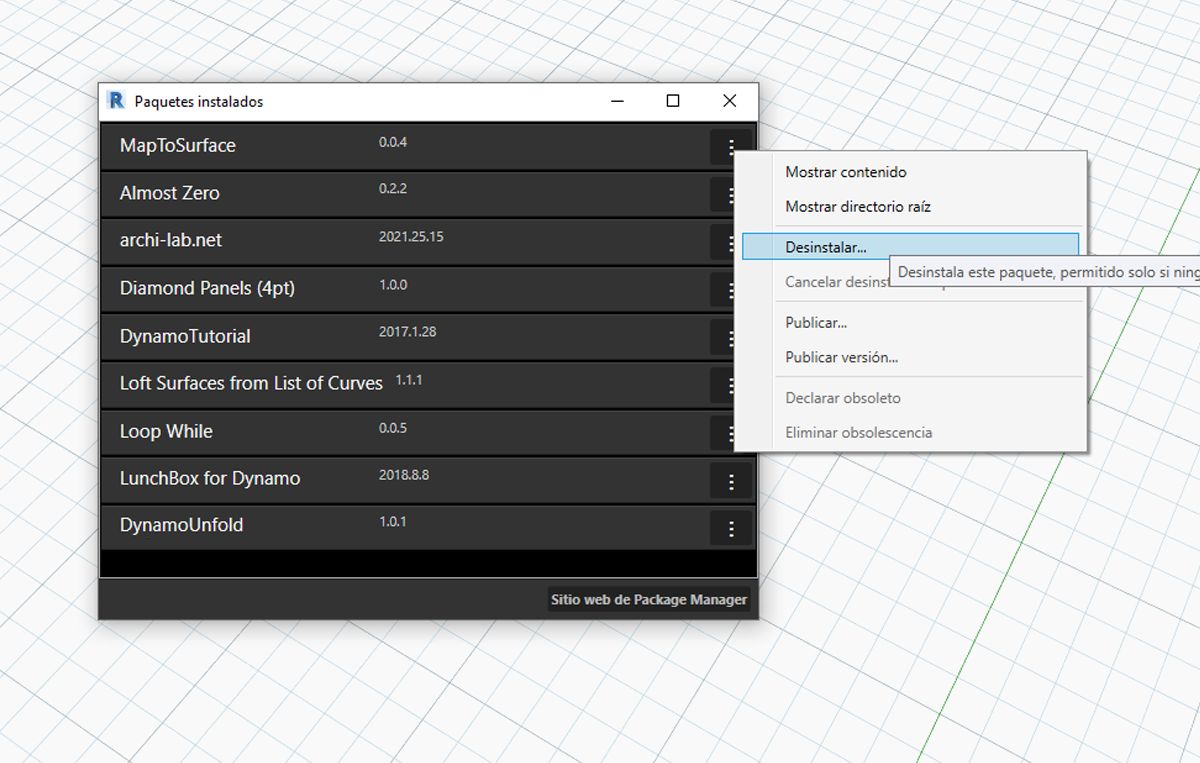Screen dimensions: 1200x763
Task: Open the options menu for DynamoUnfold
Action: click(x=731, y=528)
